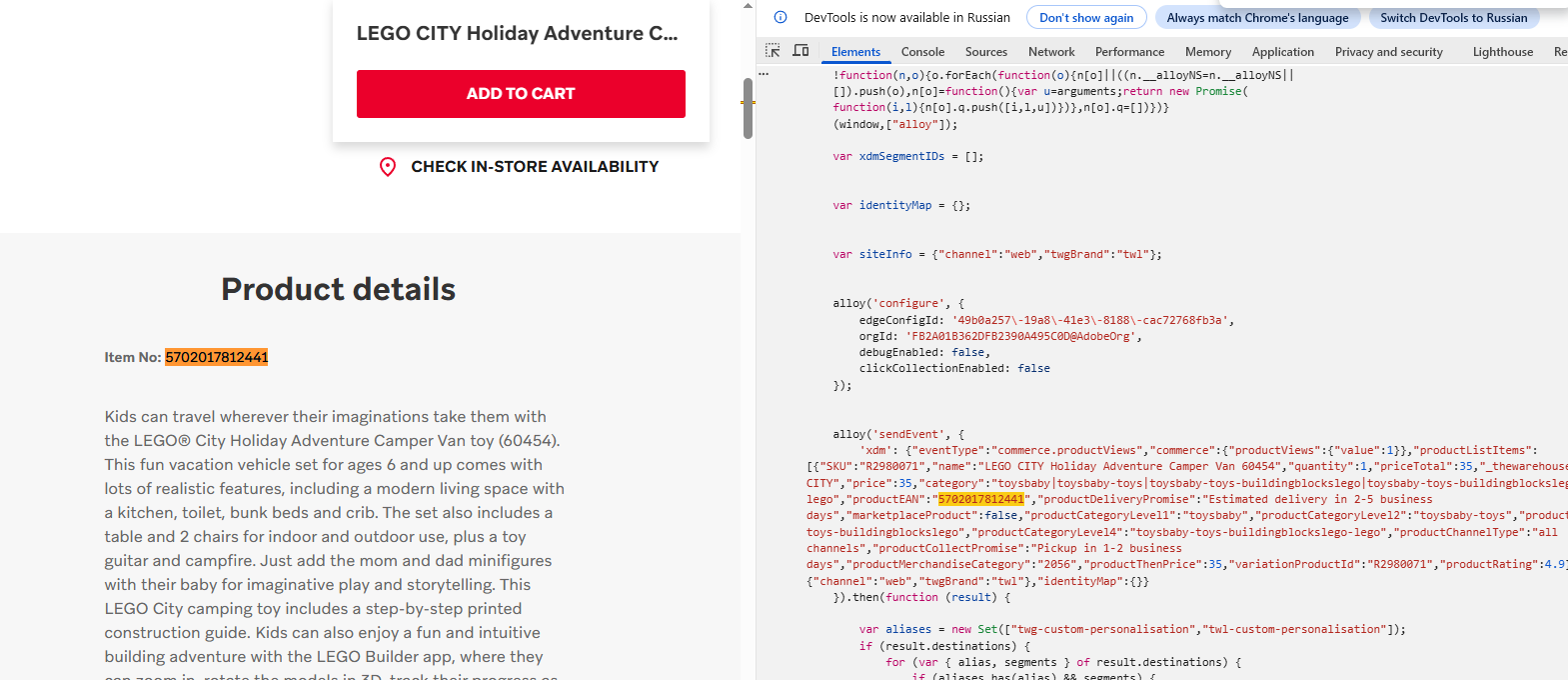Add the LEGO camper van to cart
The image size is (1568, 680).
(x=521, y=94)
